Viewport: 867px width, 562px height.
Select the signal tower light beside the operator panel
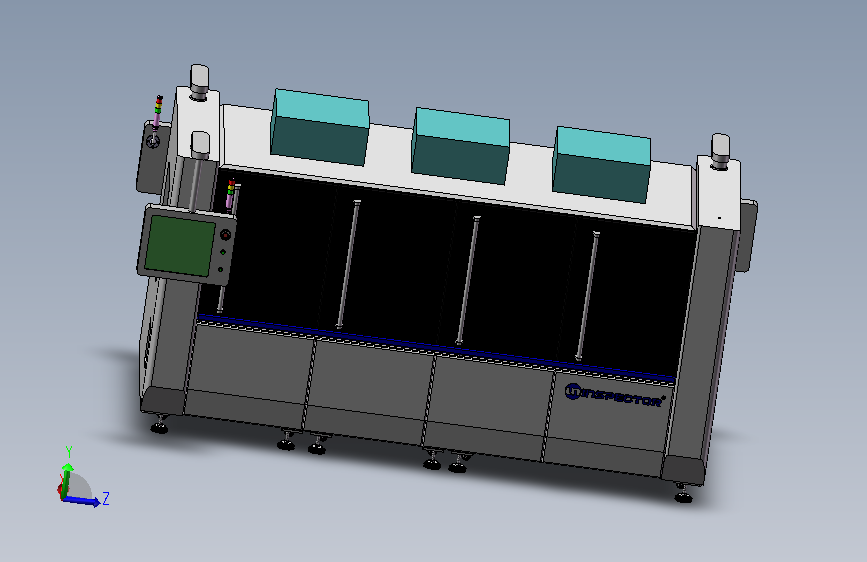tap(231, 194)
